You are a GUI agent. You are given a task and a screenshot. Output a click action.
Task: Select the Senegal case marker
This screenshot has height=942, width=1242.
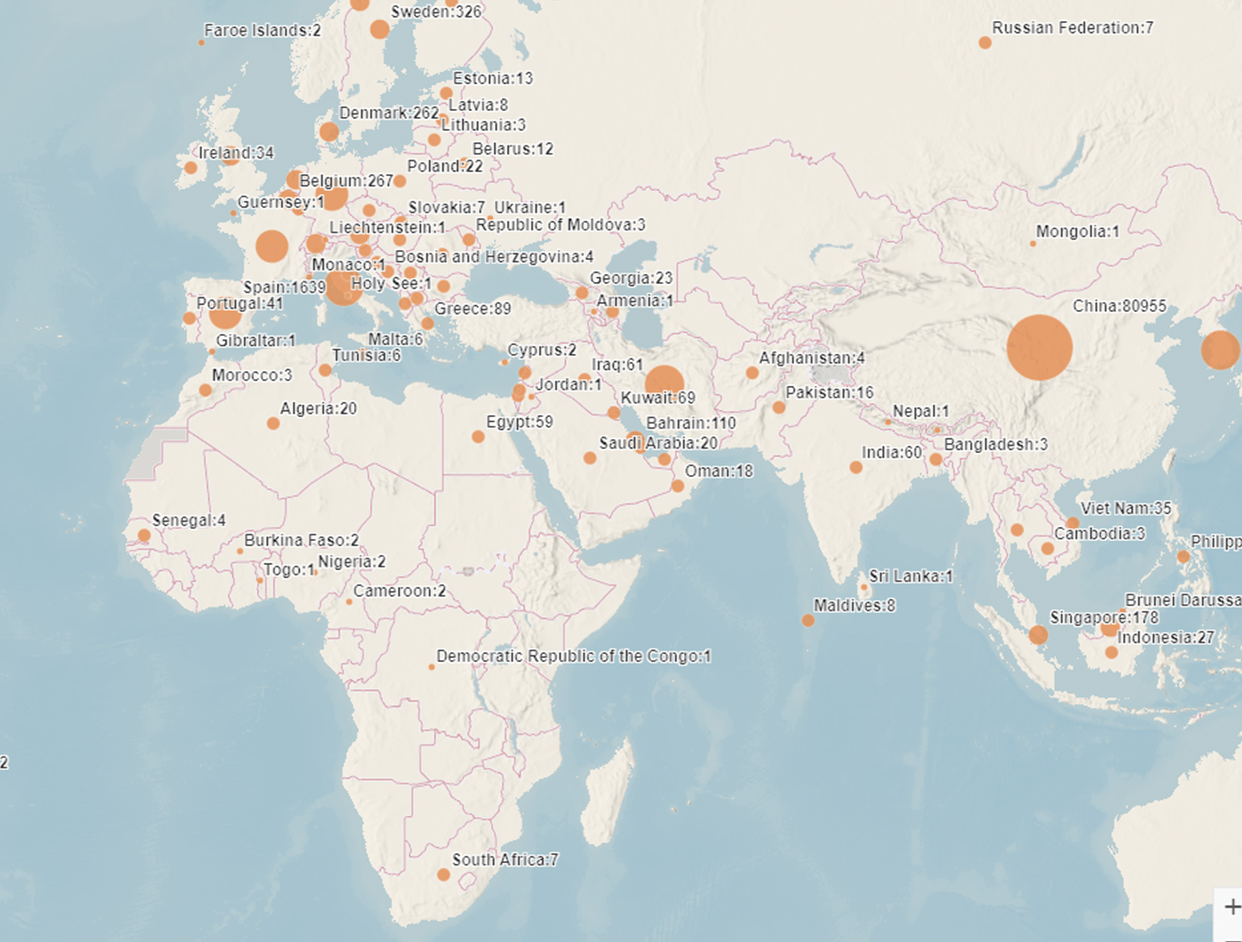(144, 536)
